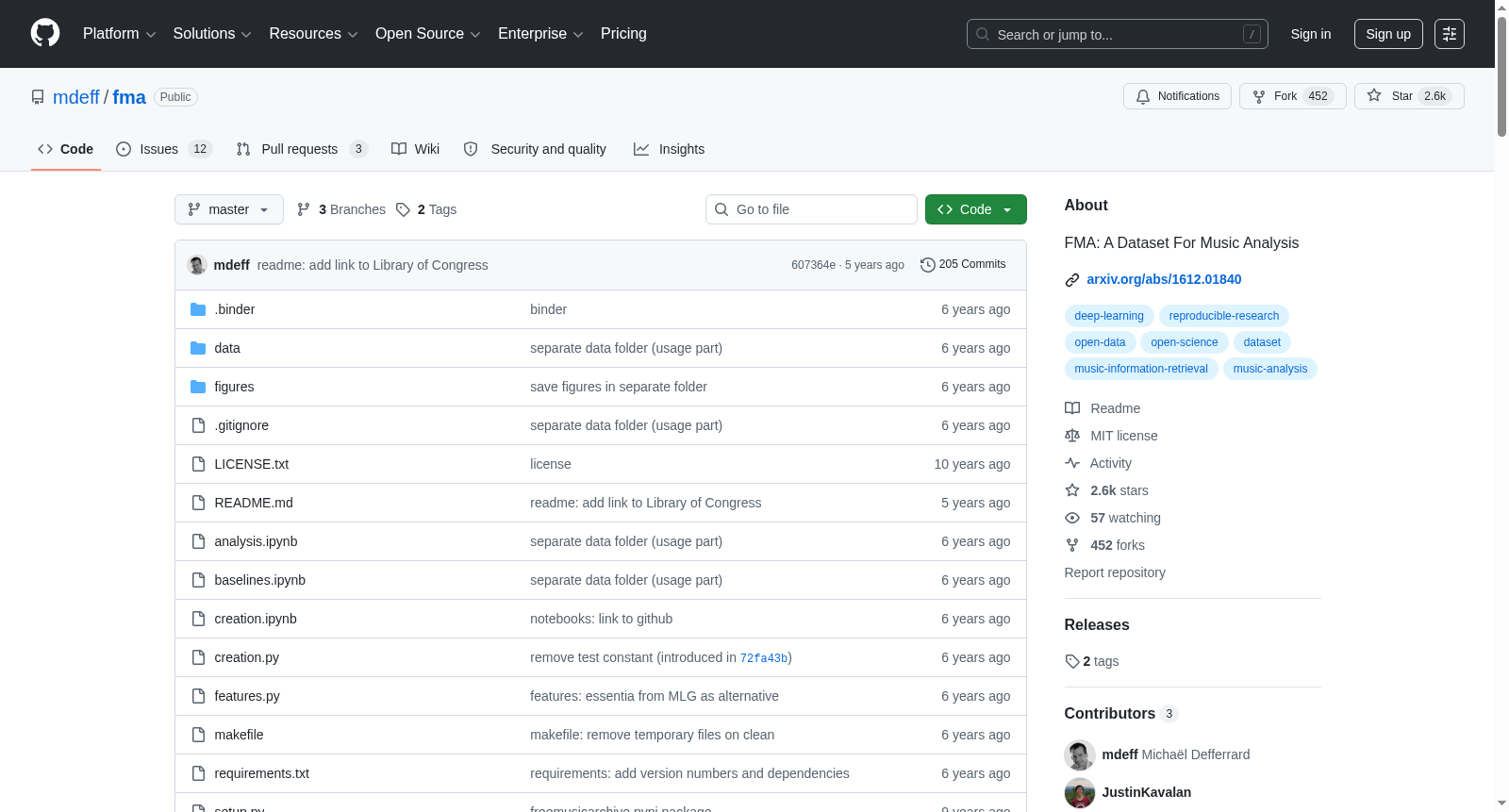
Task: Open the arxiv.org/abs/1612.01840 link
Action: 1164,279
